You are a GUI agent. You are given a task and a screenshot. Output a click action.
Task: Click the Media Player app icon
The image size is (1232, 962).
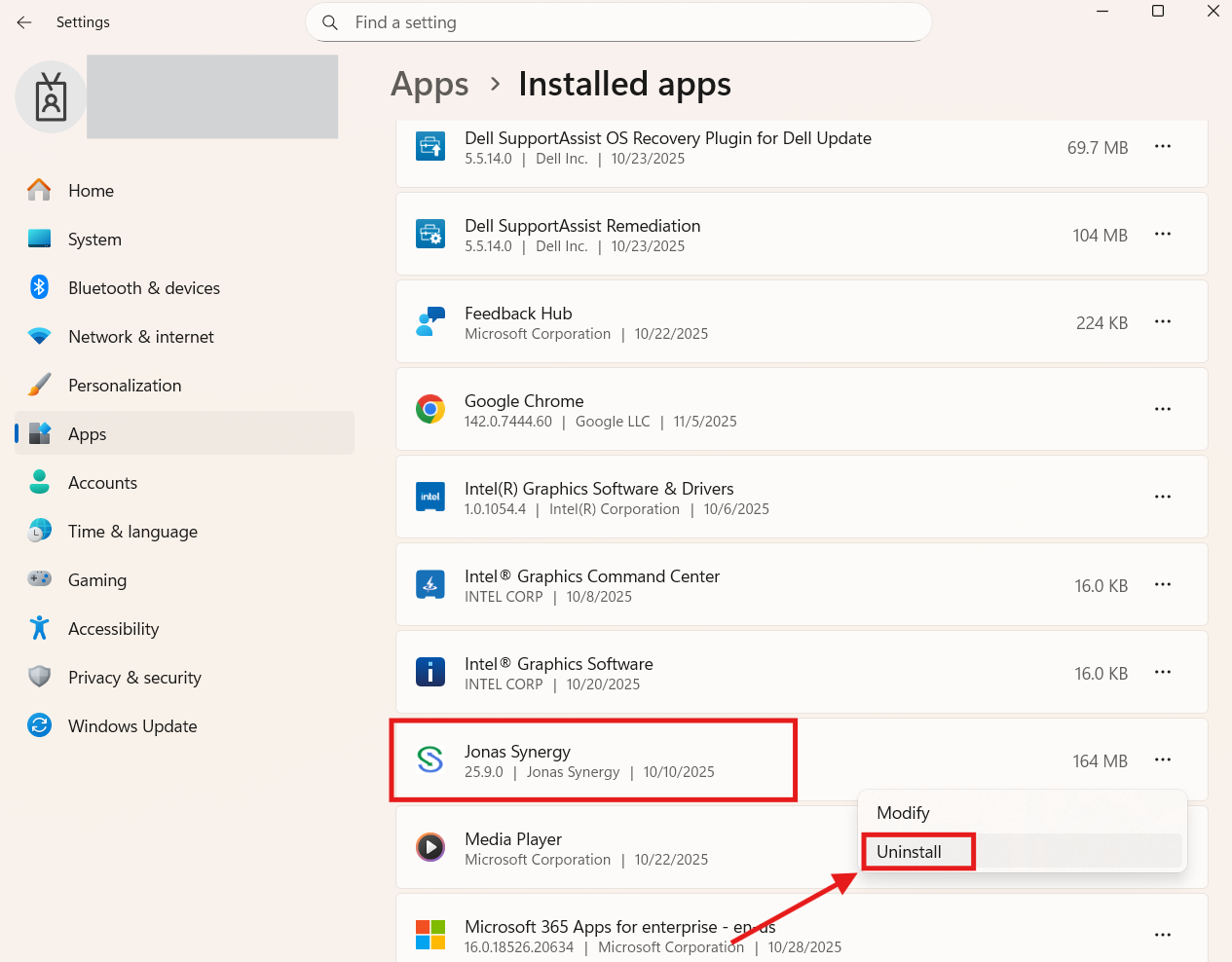[429, 847]
